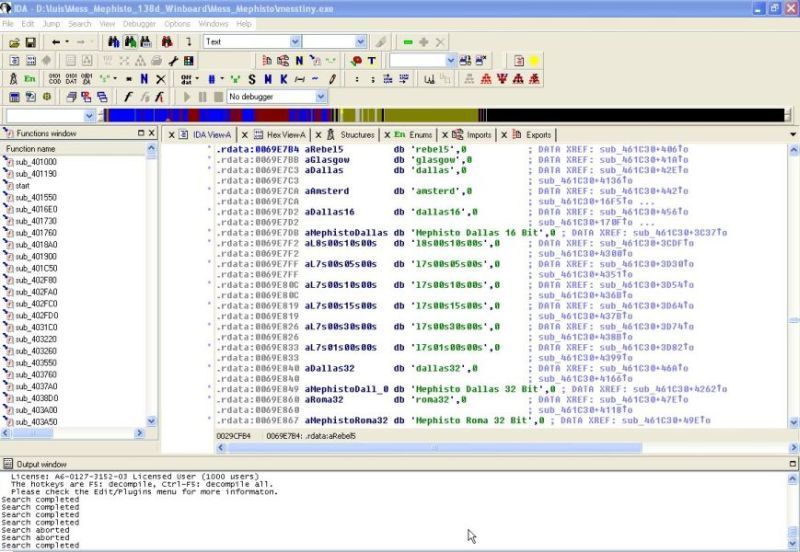The height and width of the screenshot is (552, 800).
Task: Open the Text search type dropdown
Action: pyautogui.click(x=295, y=42)
